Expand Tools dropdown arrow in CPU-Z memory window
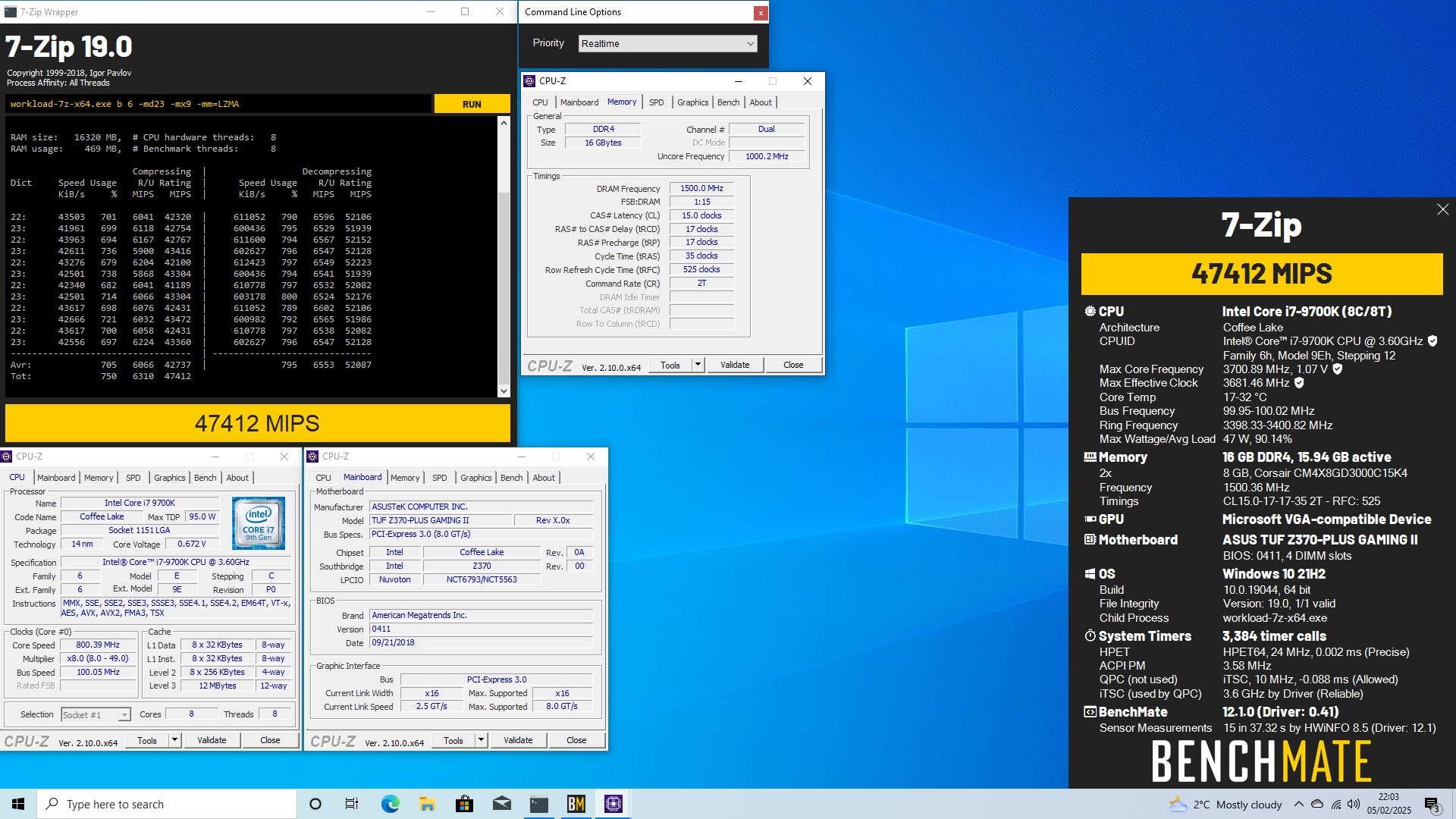Image resolution: width=1456 pixels, height=819 pixels. (698, 365)
